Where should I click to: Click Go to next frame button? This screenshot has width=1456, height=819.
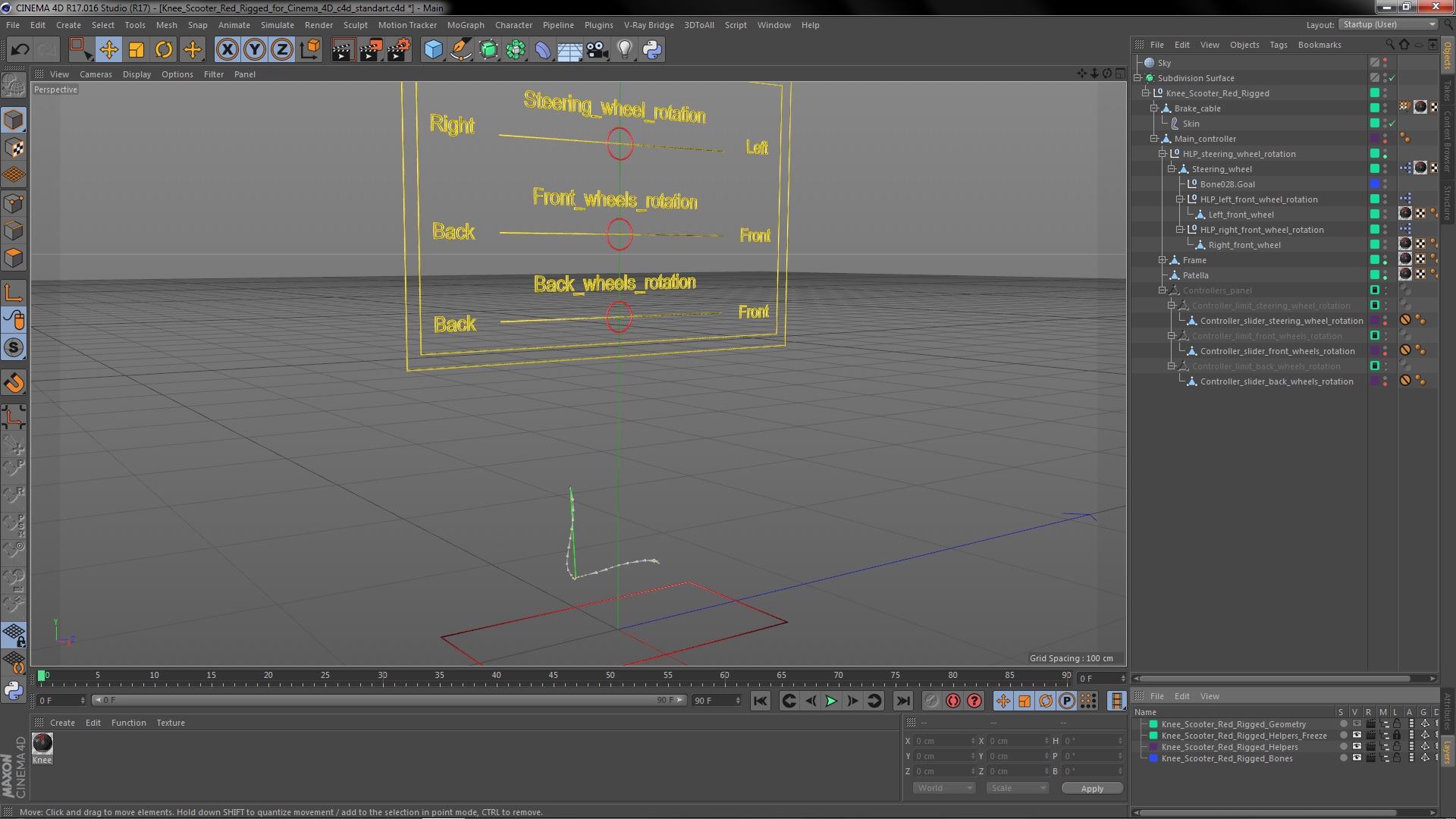(852, 701)
